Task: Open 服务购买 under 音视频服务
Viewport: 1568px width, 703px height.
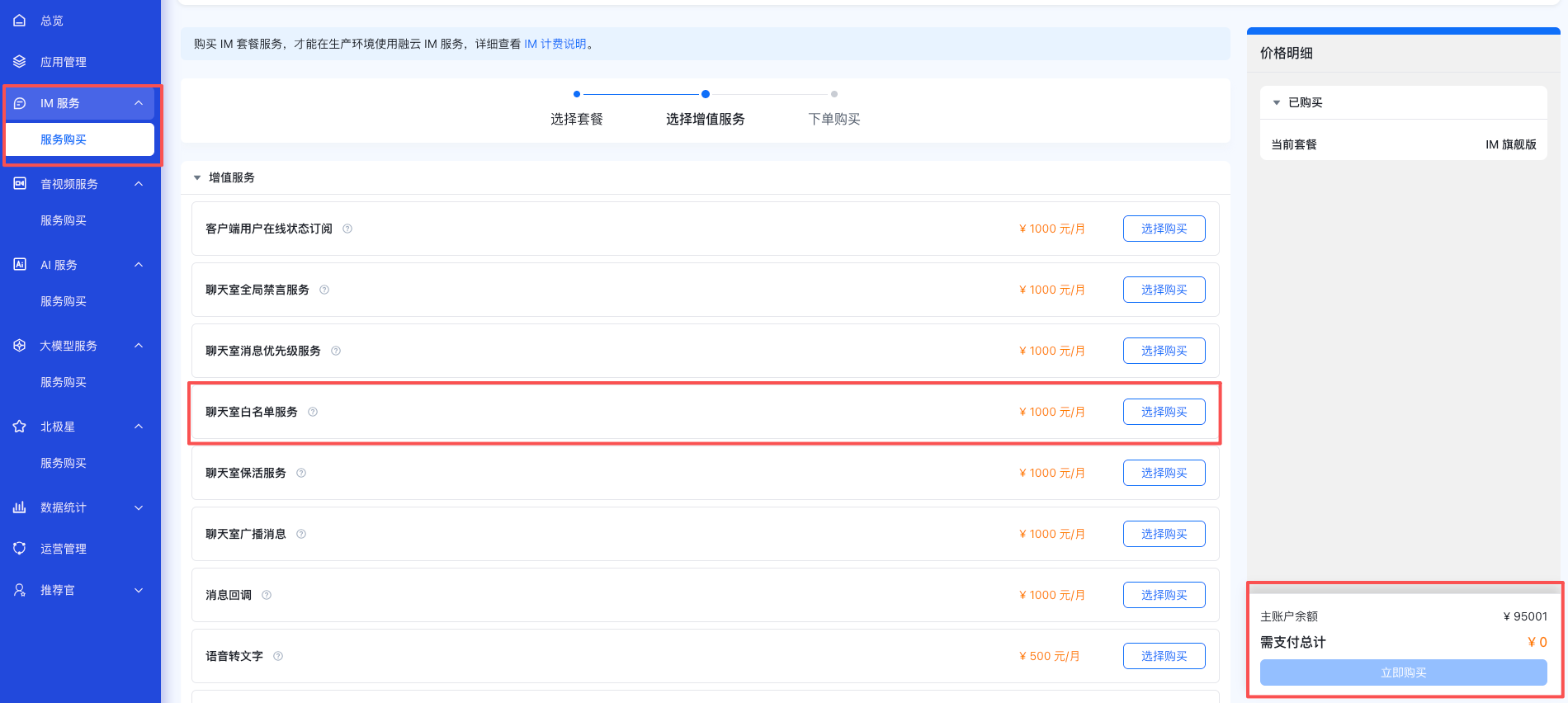Action: point(64,220)
